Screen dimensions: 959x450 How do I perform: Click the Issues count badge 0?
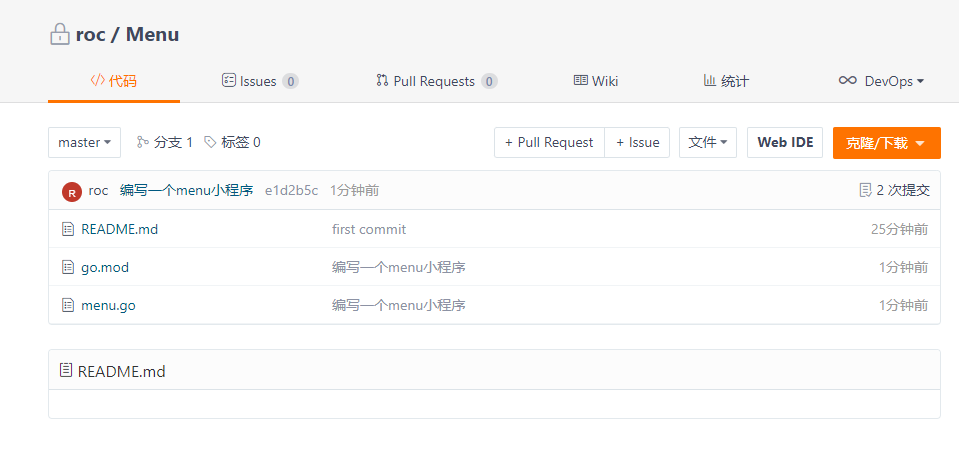tap(291, 81)
